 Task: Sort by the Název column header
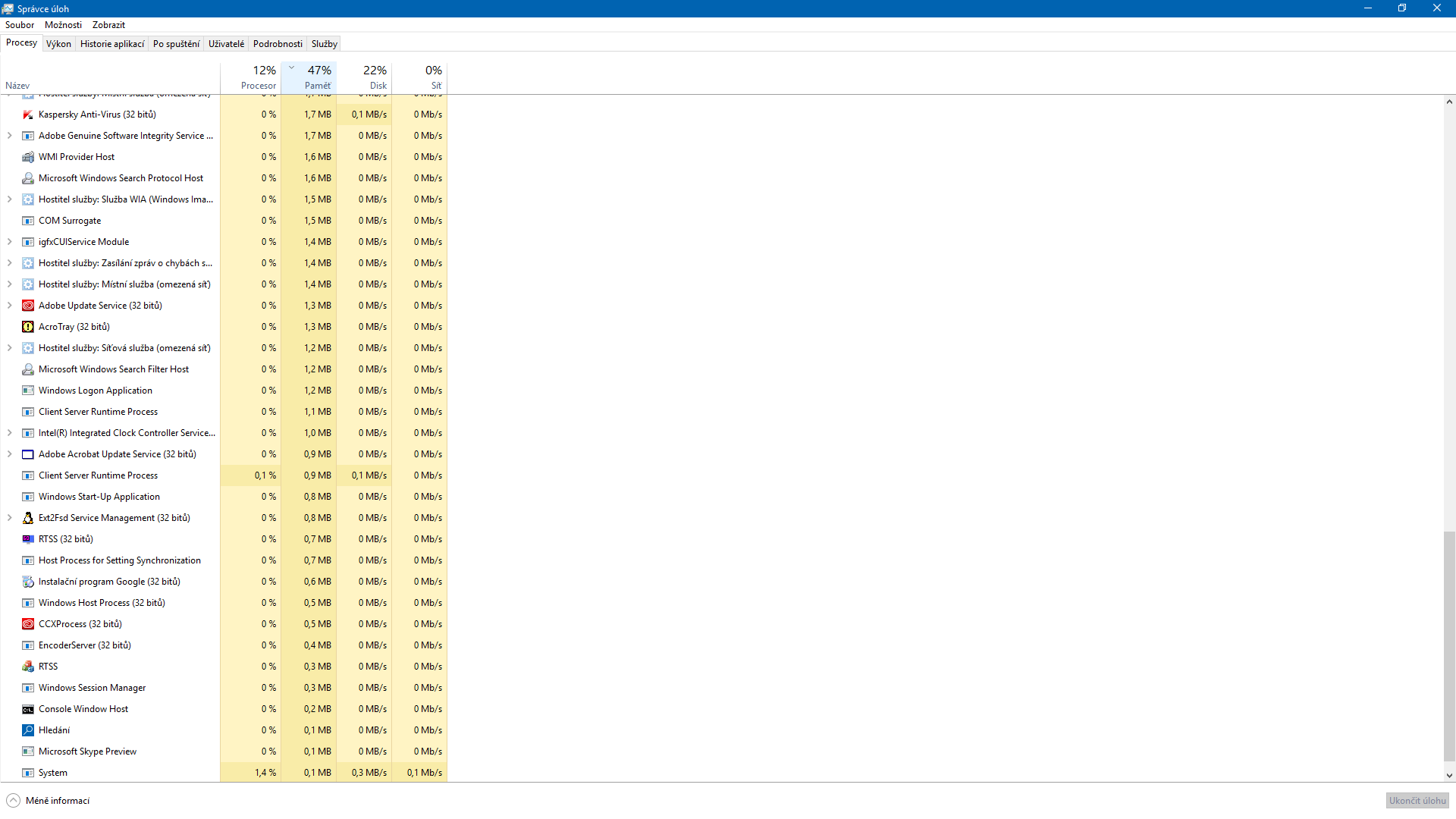tap(110, 78)
